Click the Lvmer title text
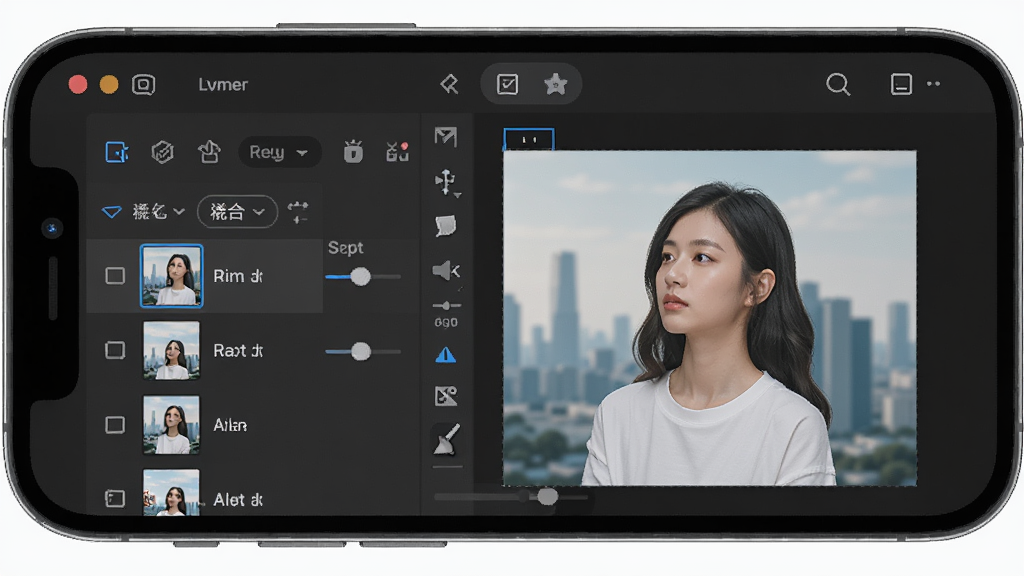 pyautogui.click(x=223, y=84)
